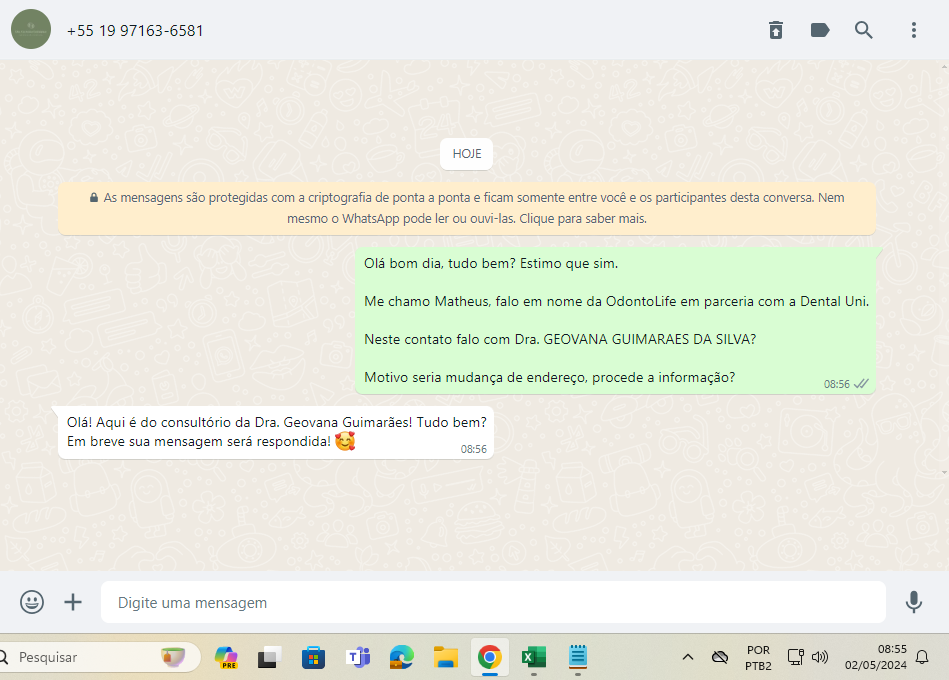Select the reply from Dra. Geovana's consultório
The height and width of the screenshot is (680, 949).
click(x=275, y=433)
